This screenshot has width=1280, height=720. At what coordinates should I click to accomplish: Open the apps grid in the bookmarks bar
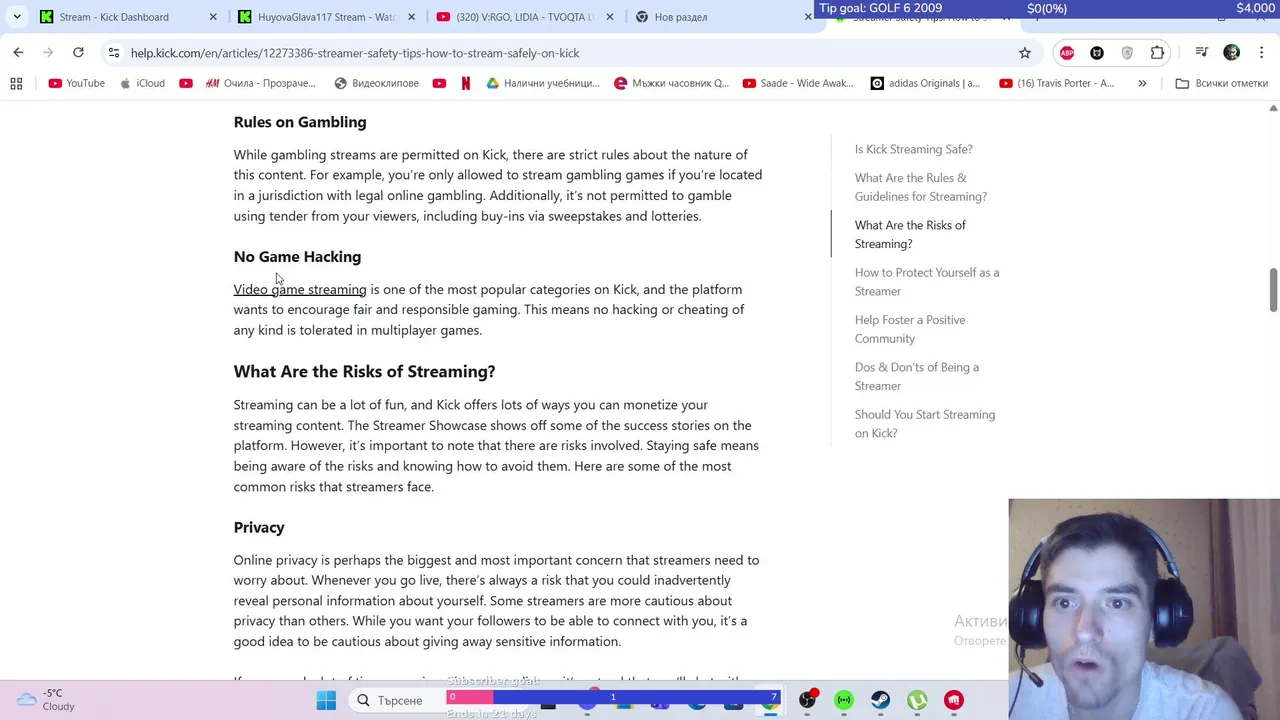point(16,83)
